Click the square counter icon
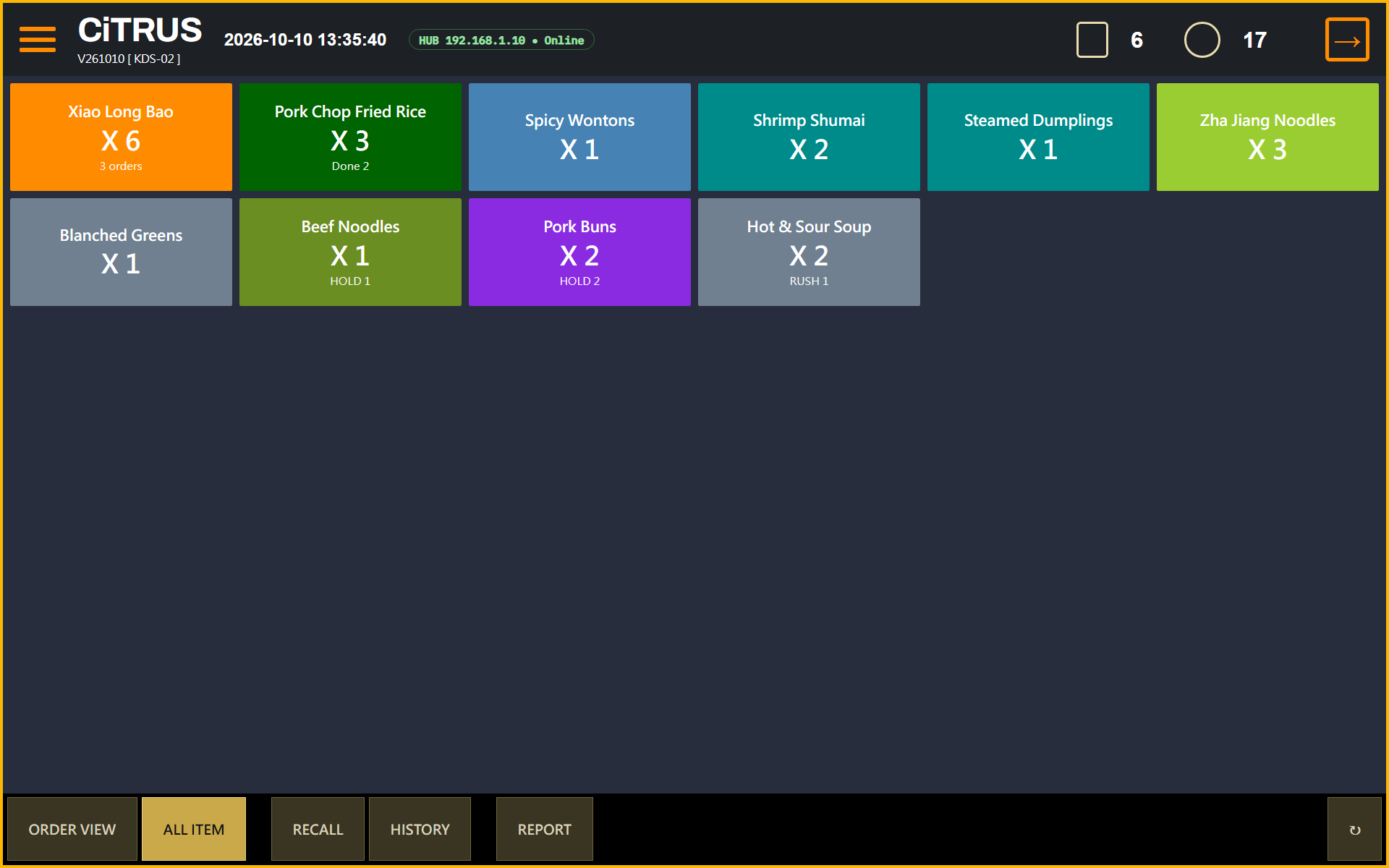The height and width of the screenshot is (868, 1389). point(1092,40)
